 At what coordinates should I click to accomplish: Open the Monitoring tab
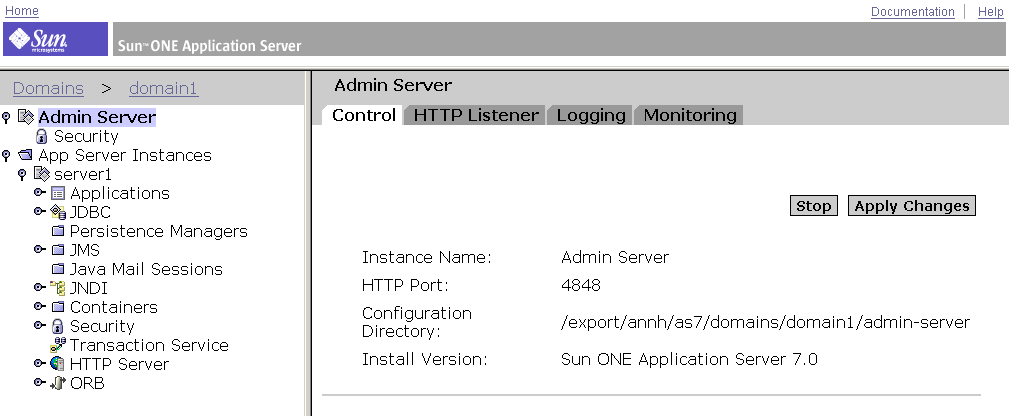[690, 115]
